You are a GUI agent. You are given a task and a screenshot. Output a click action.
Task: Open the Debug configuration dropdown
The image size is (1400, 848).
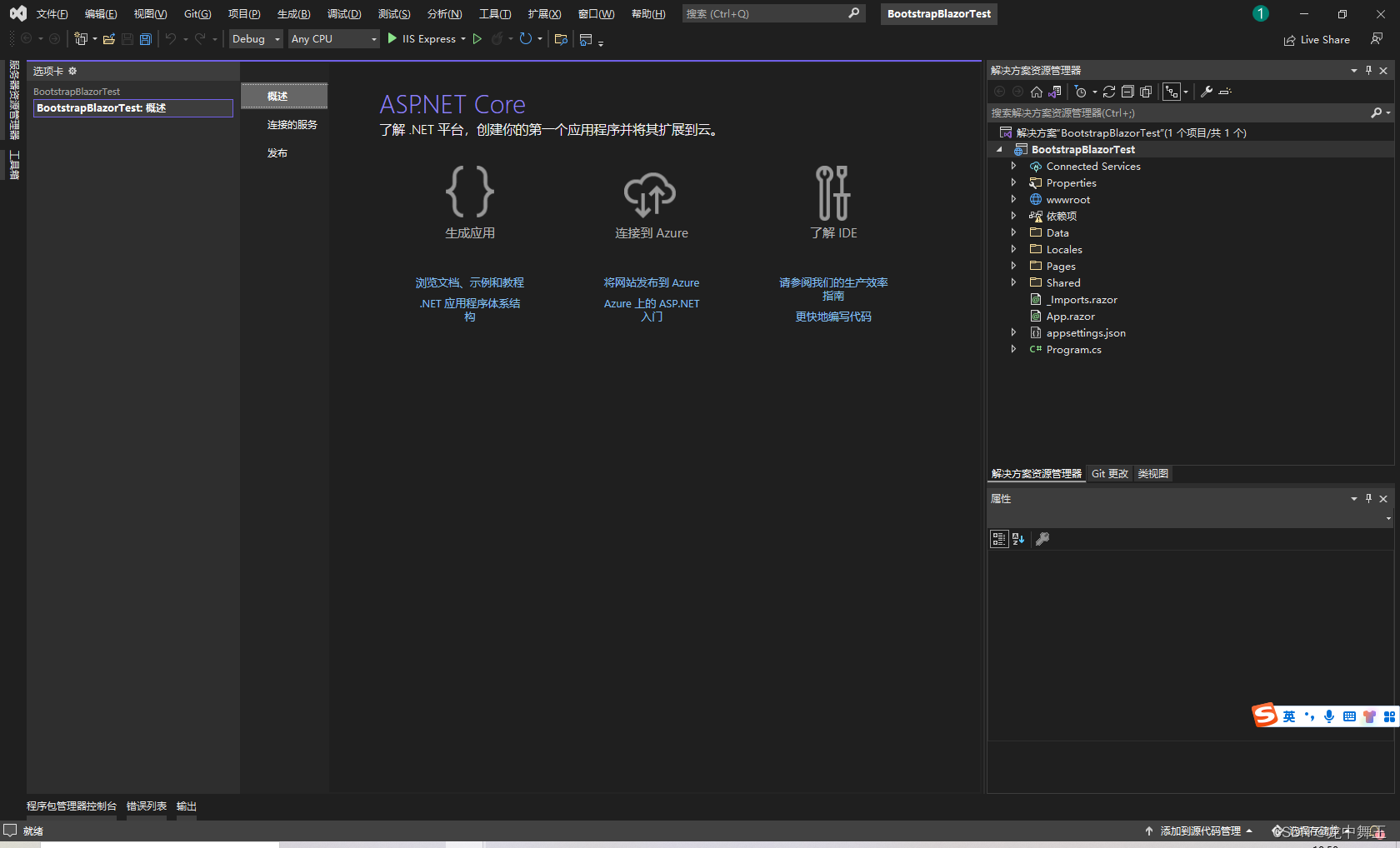coord(256,39)
